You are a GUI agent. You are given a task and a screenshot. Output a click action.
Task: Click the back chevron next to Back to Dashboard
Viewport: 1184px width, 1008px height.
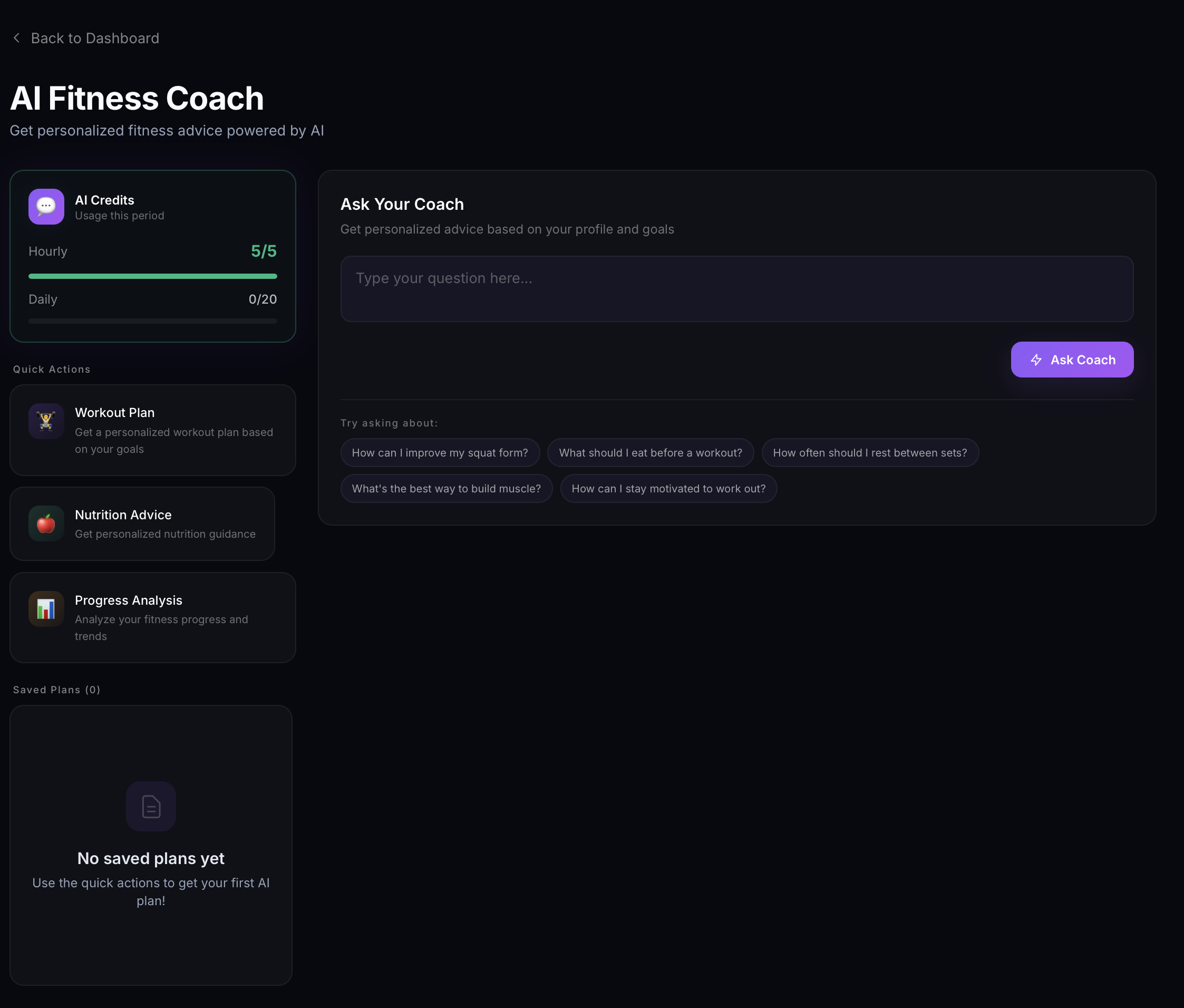(x=16, y=38)
